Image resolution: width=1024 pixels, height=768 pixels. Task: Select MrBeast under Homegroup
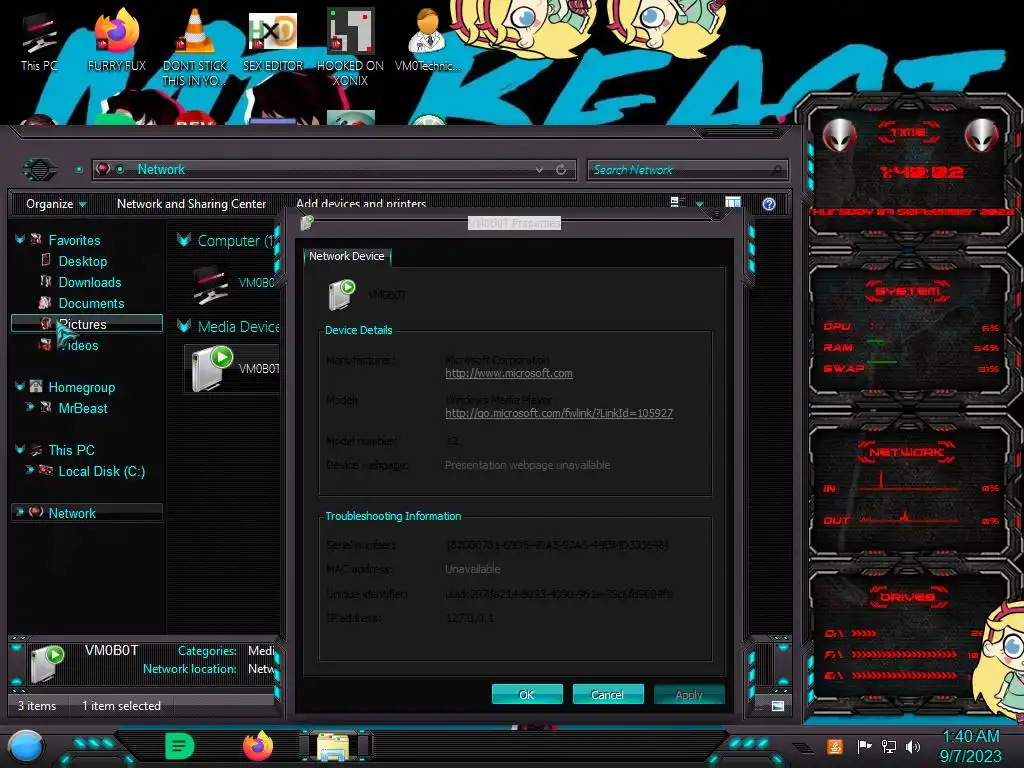[82, 408]
